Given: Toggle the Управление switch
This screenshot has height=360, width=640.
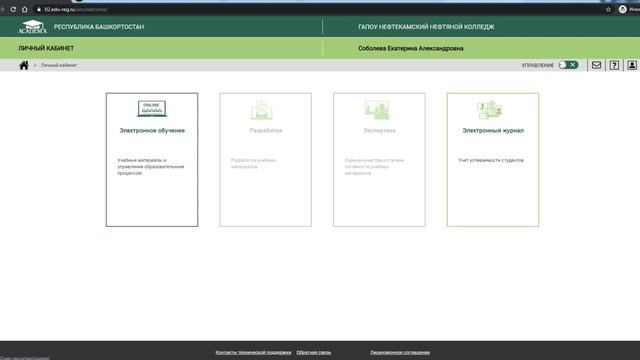Looking at the screenshot, I should 569,65.
